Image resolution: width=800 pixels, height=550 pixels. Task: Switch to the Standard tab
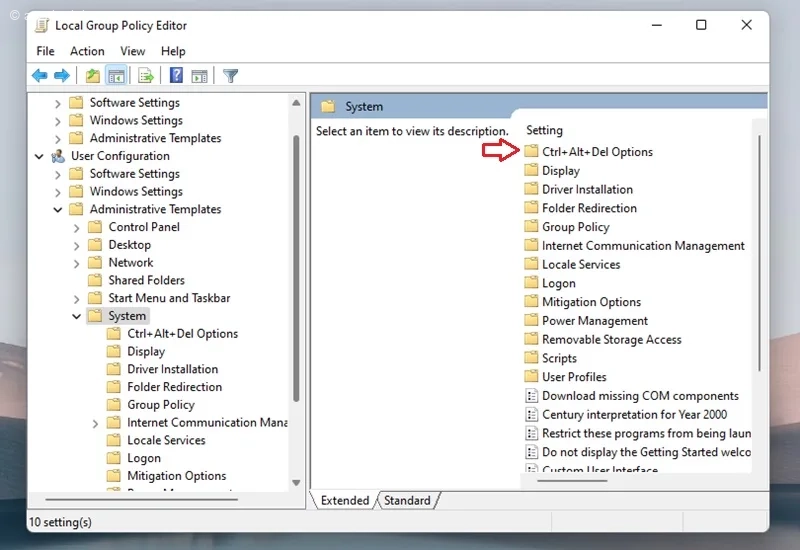(407, 501)
